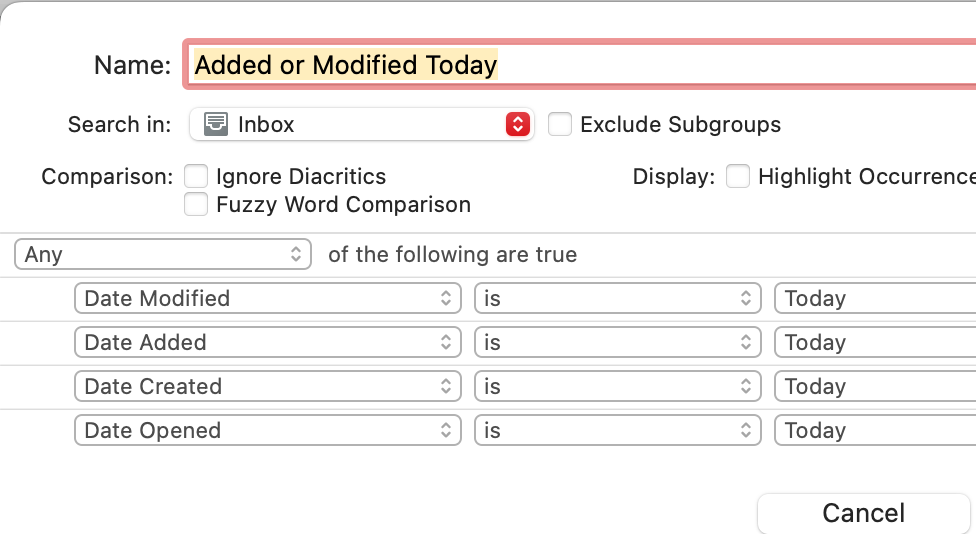Screen dimensions: 976x534
Task: Change the Date Created 'is' operator
Action: (617, 386)
